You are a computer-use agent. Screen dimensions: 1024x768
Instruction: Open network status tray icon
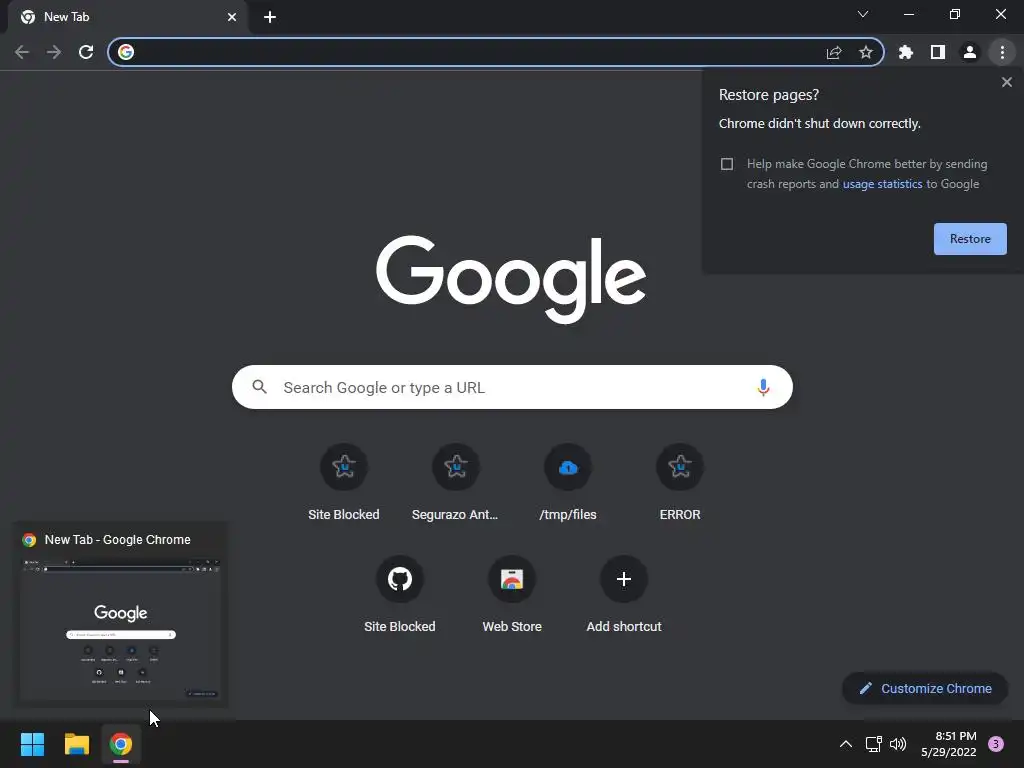pyautogui.click(x=873, y=744)
